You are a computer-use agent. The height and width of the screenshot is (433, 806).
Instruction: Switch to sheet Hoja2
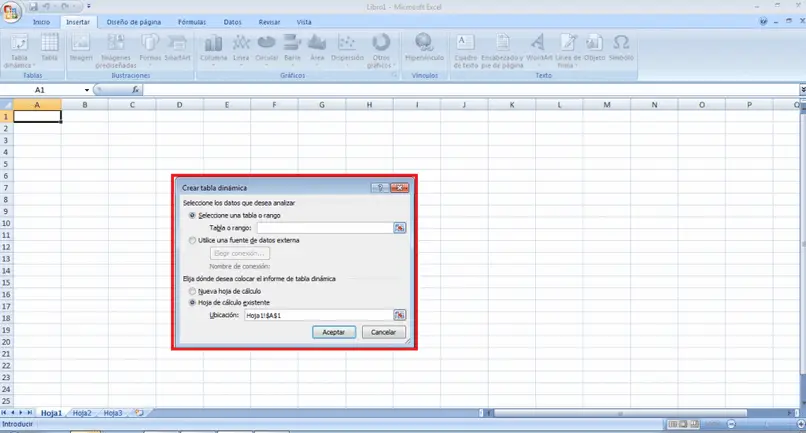82,413
